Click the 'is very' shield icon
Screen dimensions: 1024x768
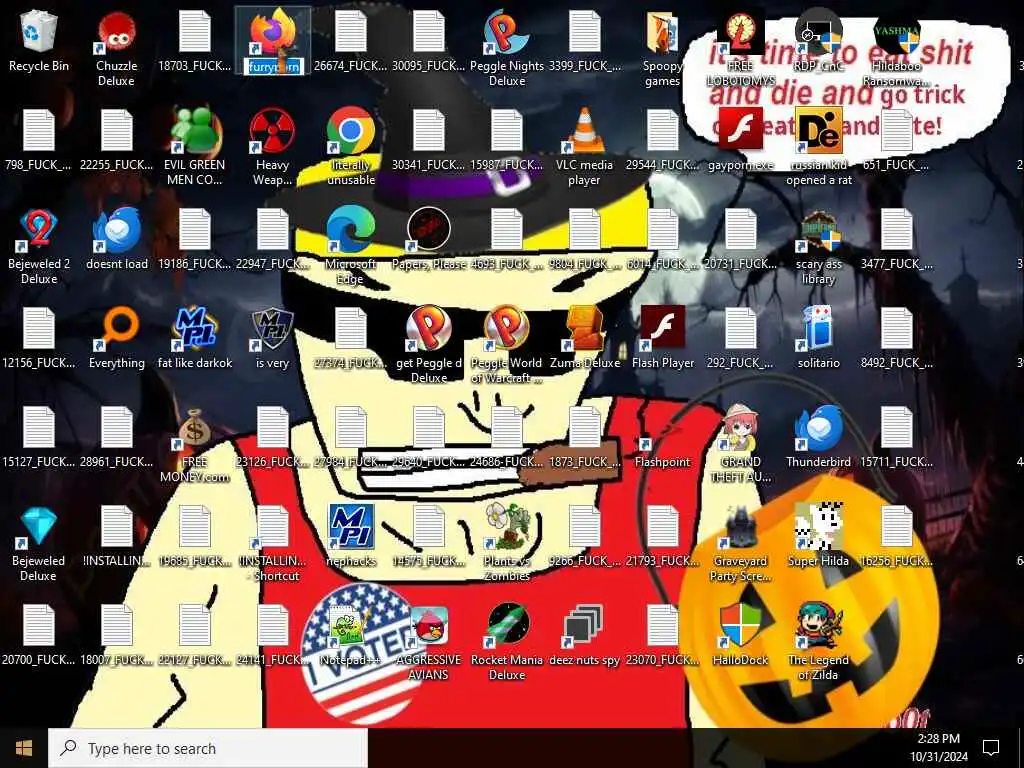(272, 329)
